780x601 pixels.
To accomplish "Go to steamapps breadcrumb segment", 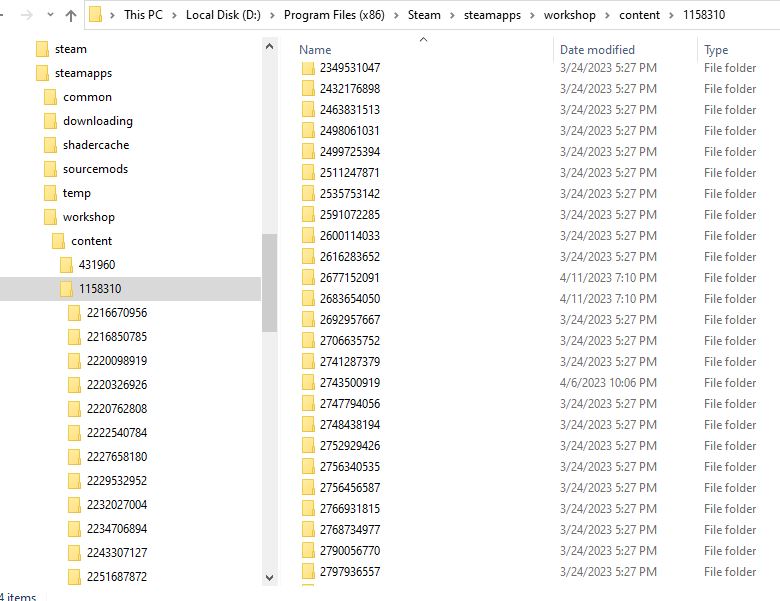I will coord(492,15).
